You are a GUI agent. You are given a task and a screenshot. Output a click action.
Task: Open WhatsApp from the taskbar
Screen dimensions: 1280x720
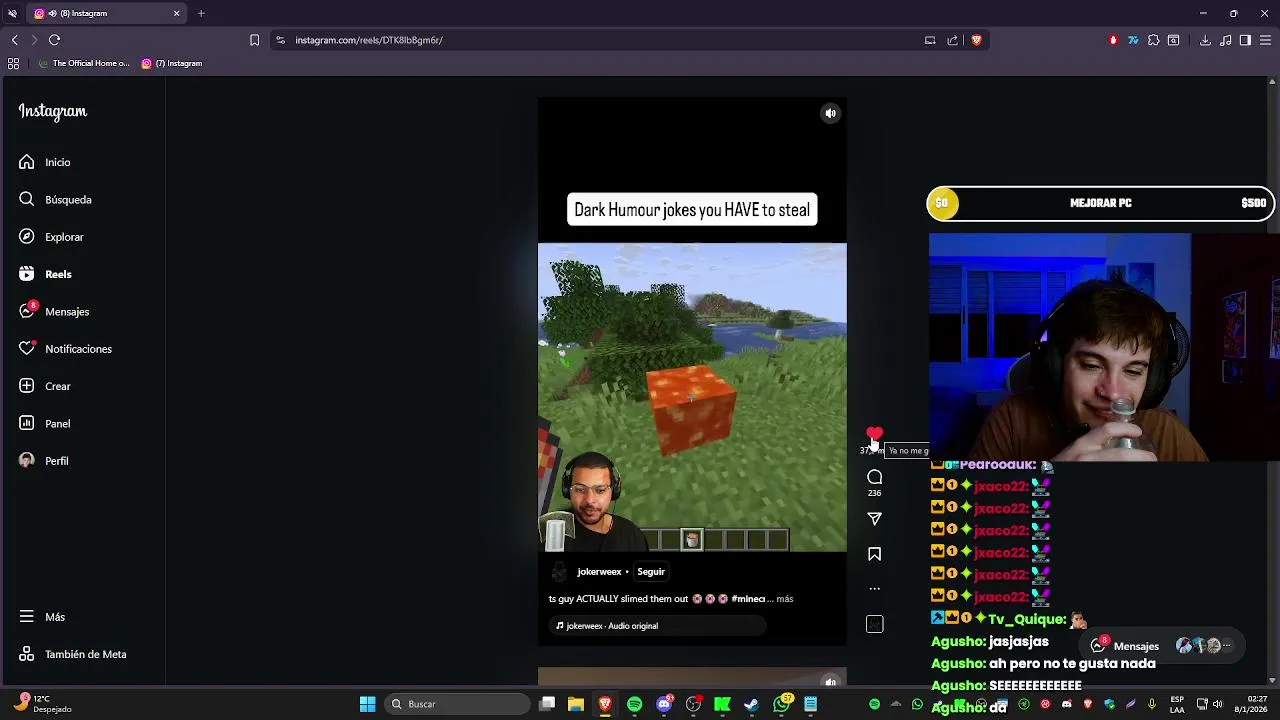(781, 704)
